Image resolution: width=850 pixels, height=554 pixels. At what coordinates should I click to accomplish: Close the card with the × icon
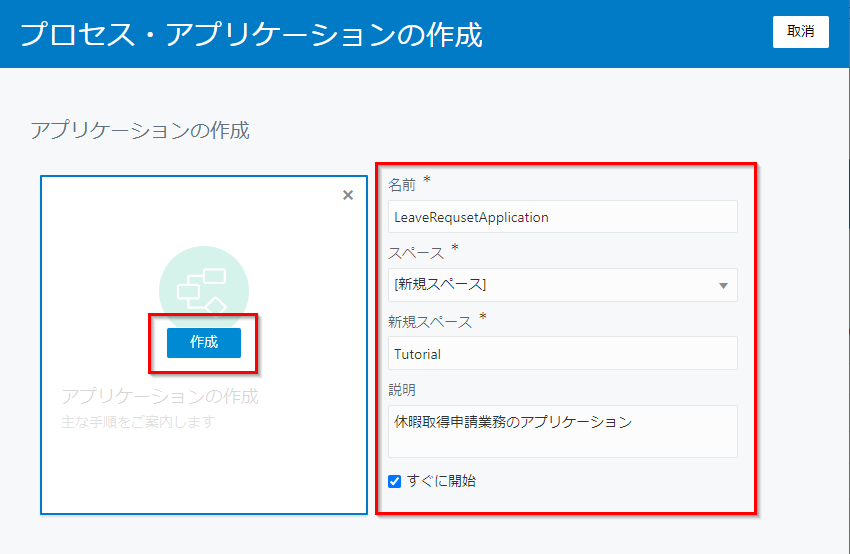(348, 195)
